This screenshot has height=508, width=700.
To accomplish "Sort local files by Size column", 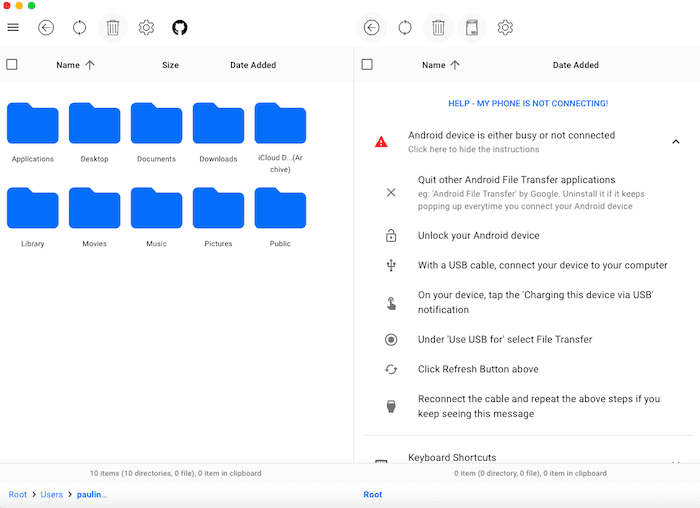I will pos(171,65).
